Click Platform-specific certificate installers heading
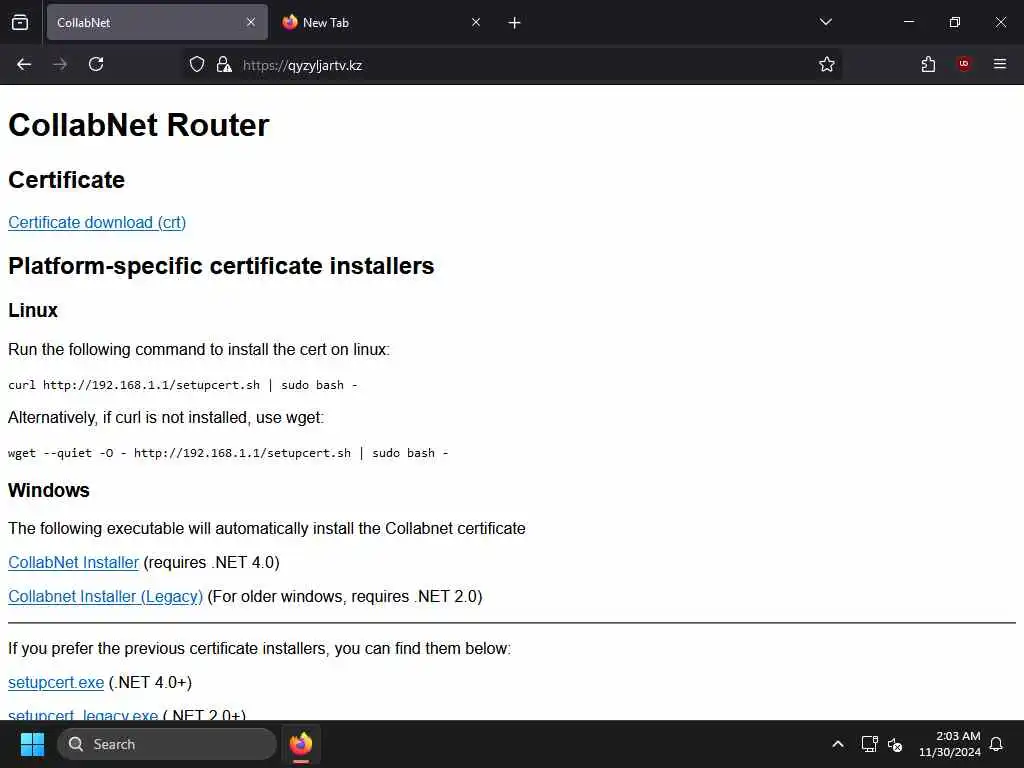Screen dimensions: 1024x768 pyautogui.click(x=221, y=266)
